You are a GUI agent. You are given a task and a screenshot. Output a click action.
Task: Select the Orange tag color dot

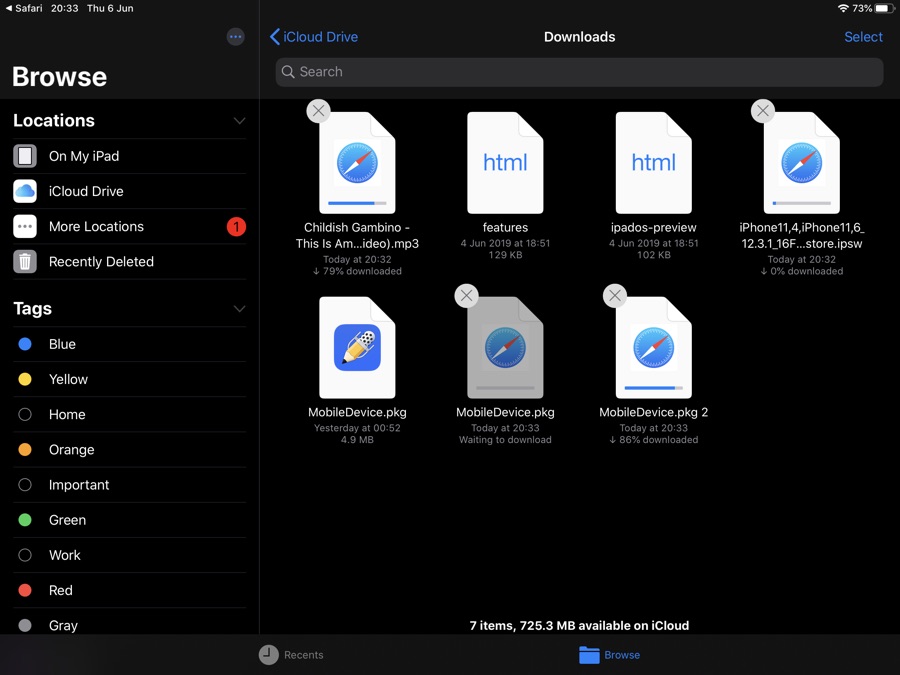pos(25,449)
